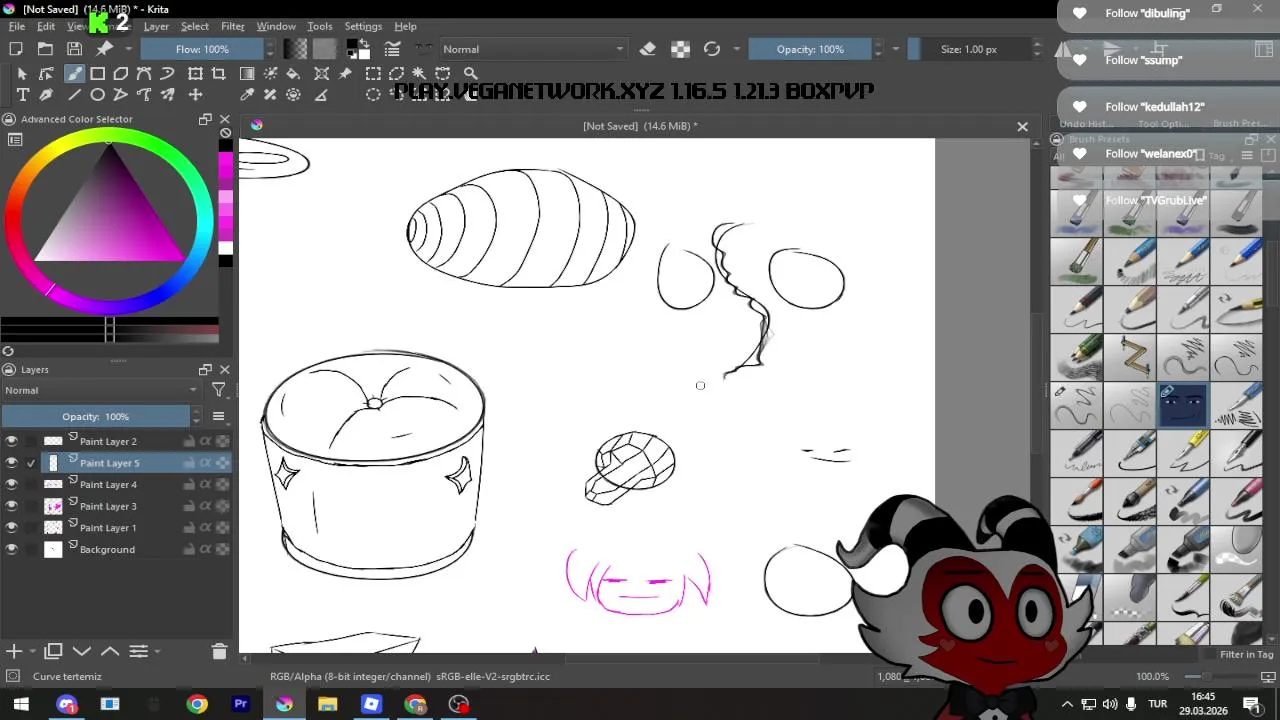Viewport: 1280px width, 720px height.
Task: Expand workspace dropdown beside pin icon
Action: point(127,49)
